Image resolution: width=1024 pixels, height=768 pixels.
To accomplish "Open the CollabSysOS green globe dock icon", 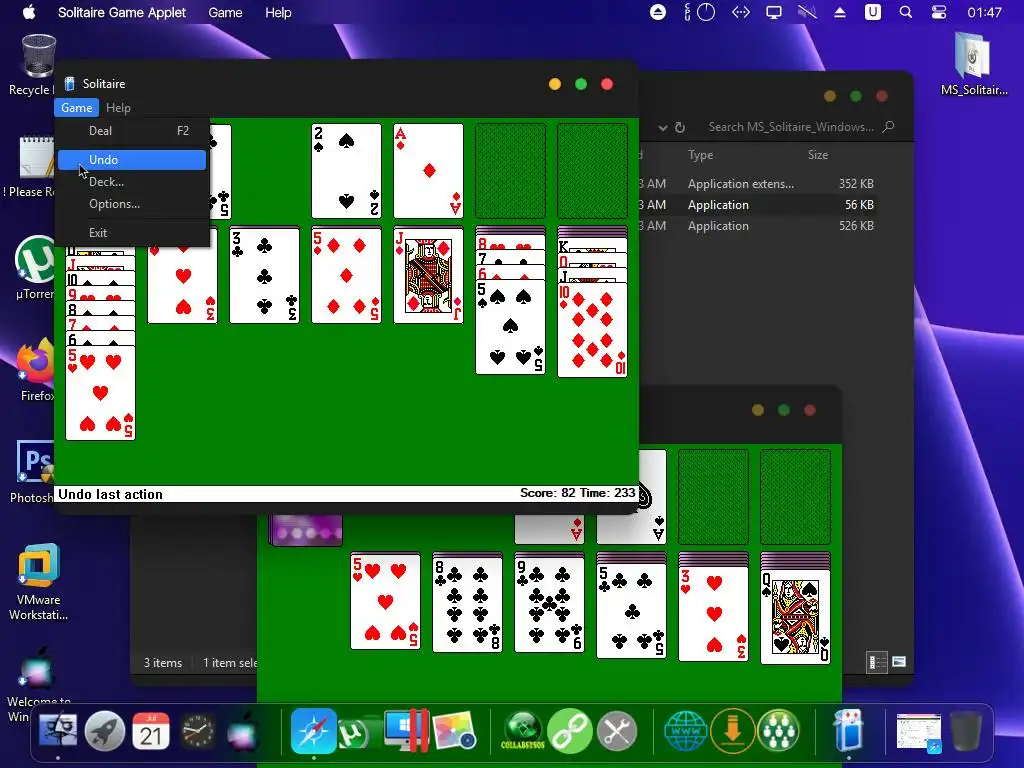I will click(x=522, y=731).
